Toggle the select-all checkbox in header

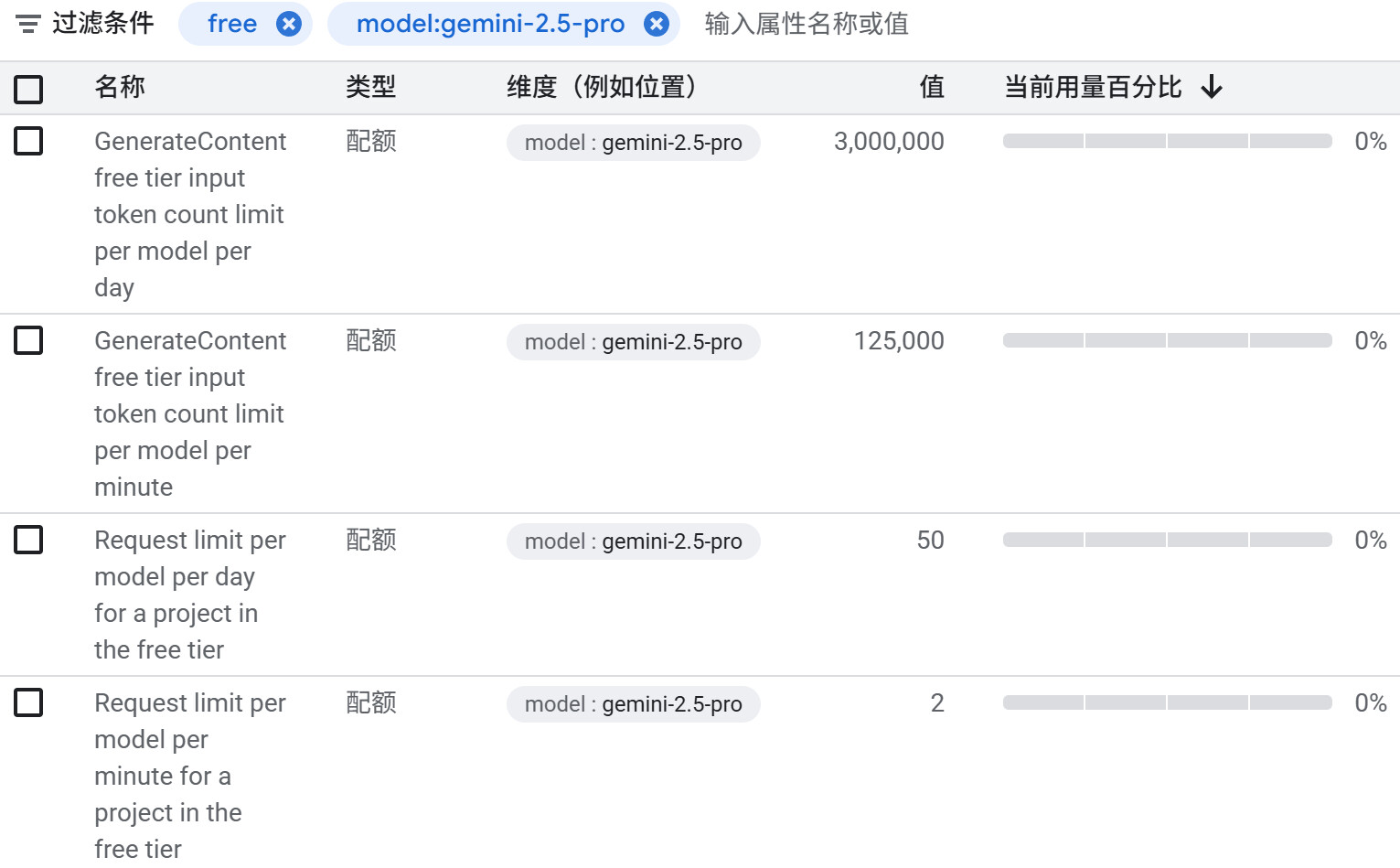click(x=28, y=89)
